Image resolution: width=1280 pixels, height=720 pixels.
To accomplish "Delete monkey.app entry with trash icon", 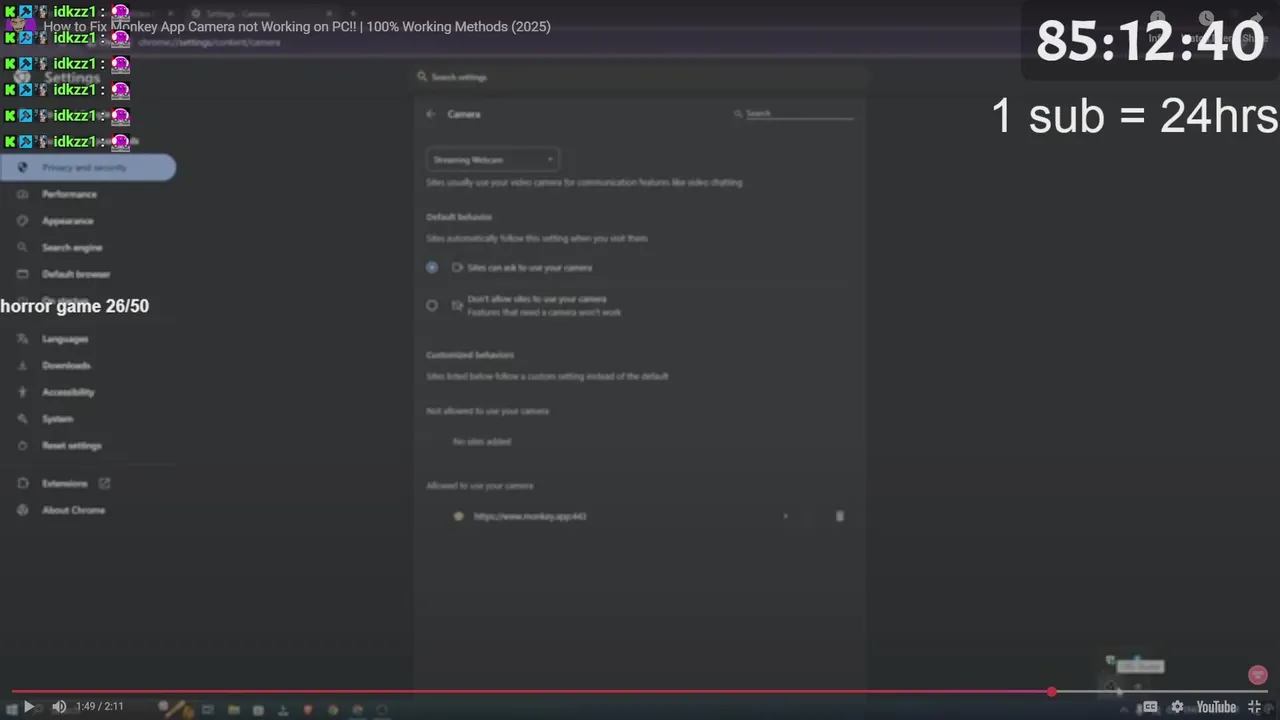I will (x=839, y=516).
